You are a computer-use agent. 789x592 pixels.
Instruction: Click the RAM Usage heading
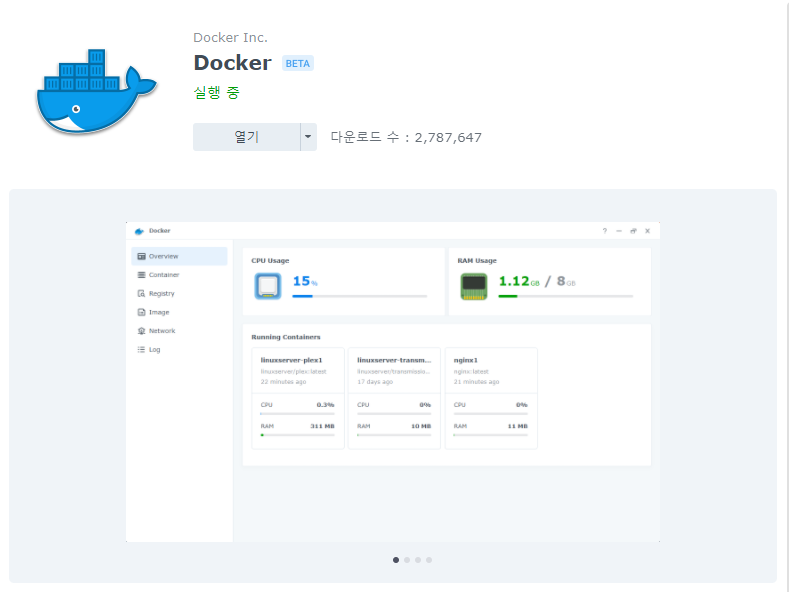pos(477,261)
